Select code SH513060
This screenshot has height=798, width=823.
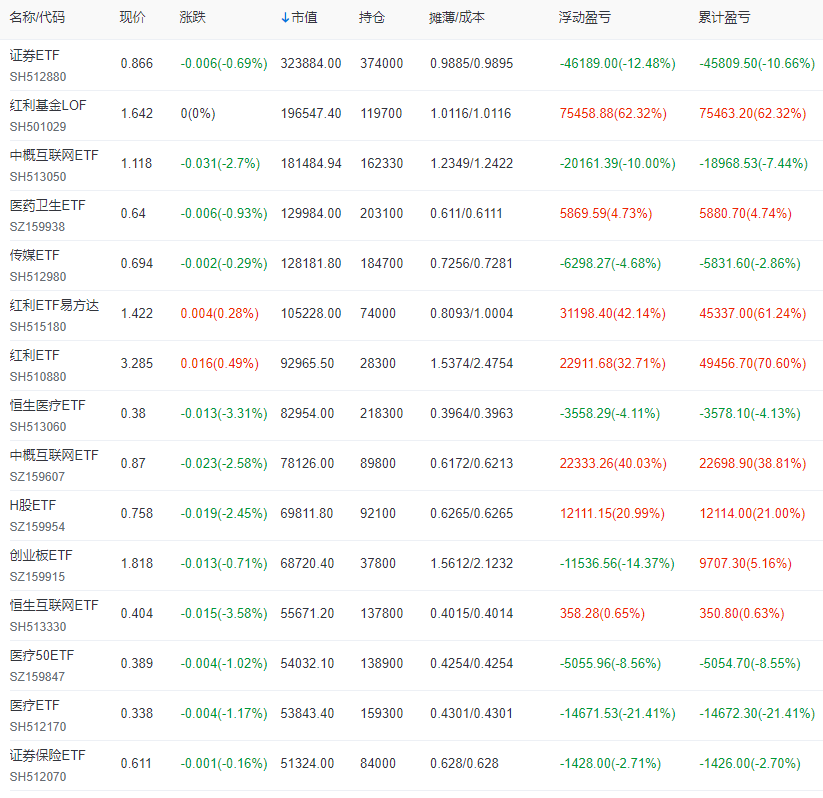[38, 427]
